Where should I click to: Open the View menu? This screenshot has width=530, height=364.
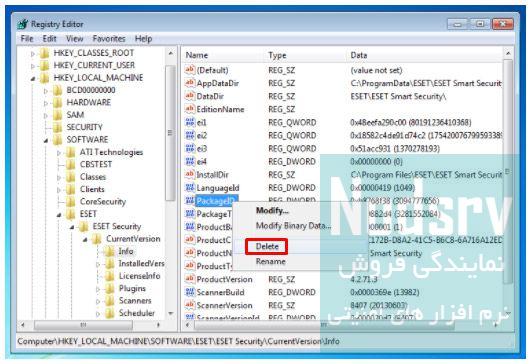[x=75, y=39]
